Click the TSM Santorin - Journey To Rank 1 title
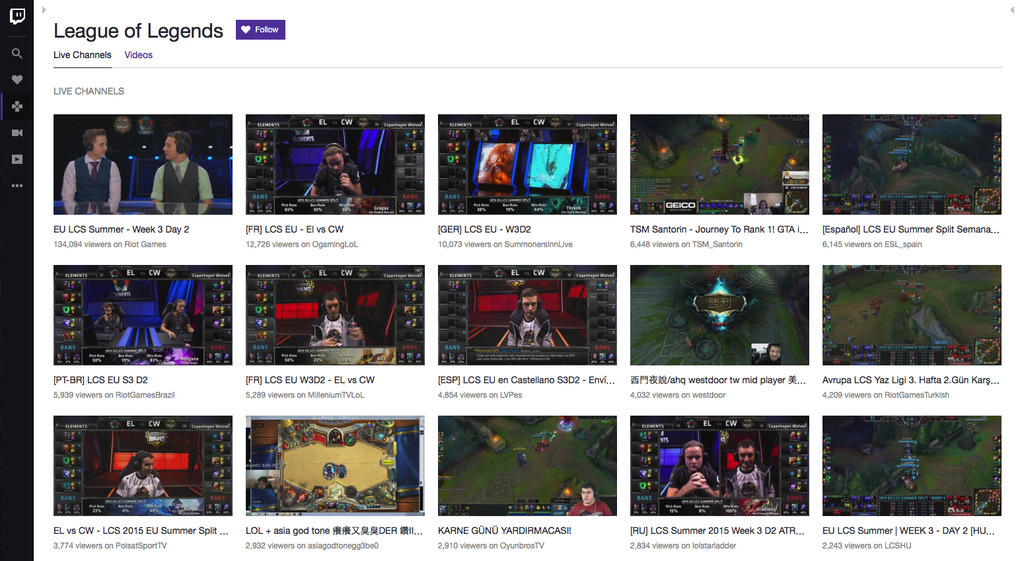The height and width of the screenshot is (561, 1022). 719,229
